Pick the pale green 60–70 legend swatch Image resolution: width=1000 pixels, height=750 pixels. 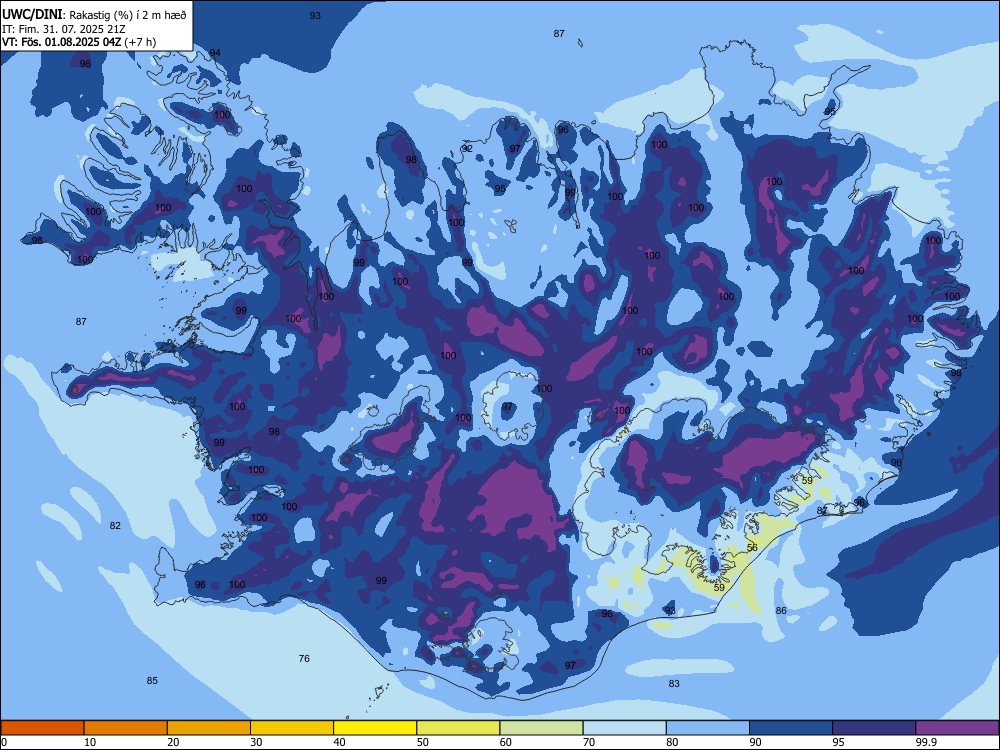(x=541, y=728)
